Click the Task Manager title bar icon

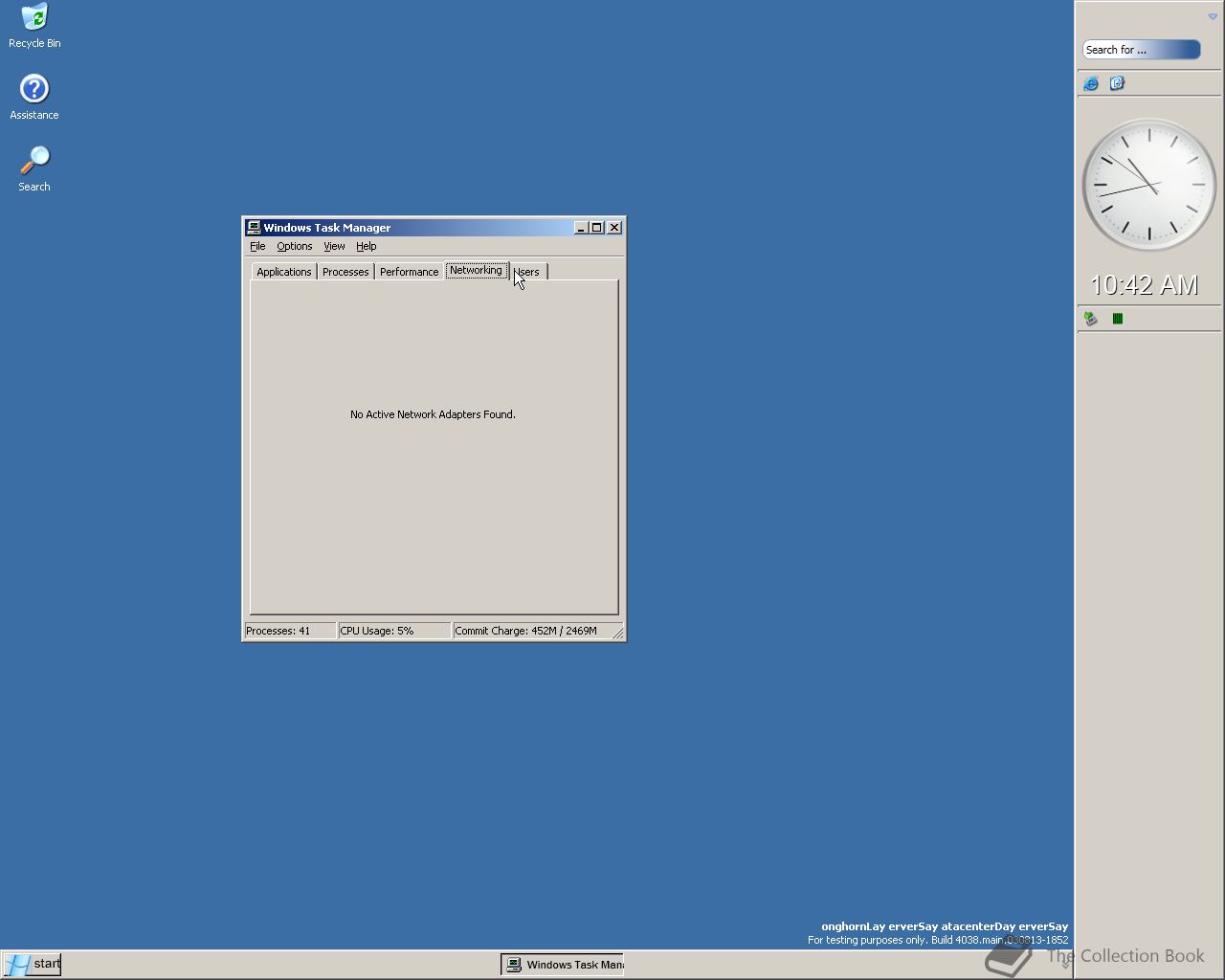254,227
